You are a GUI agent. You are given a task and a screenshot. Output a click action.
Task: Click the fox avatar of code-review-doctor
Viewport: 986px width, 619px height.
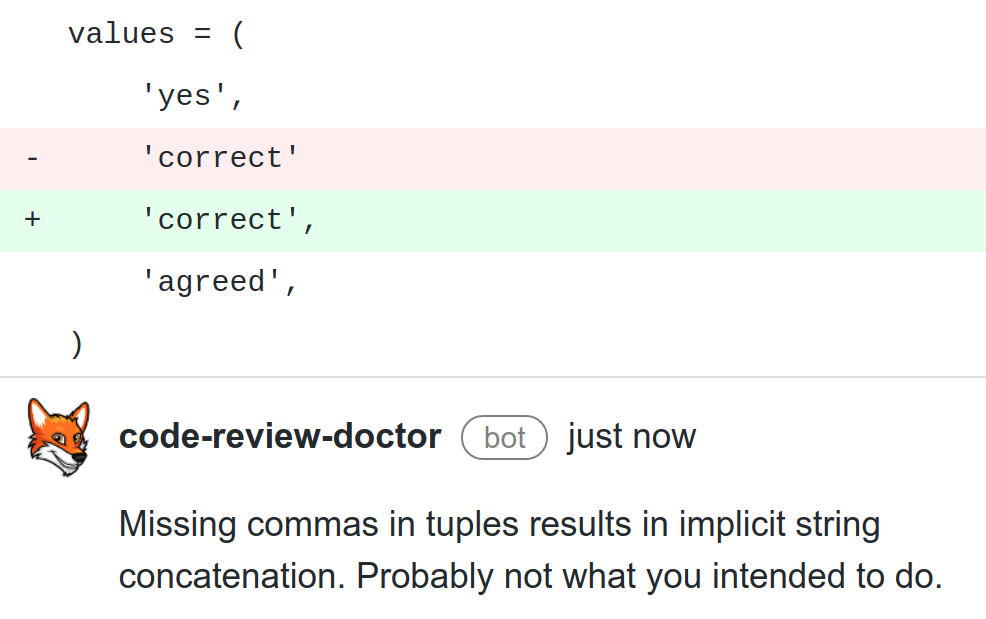[58, 437]
